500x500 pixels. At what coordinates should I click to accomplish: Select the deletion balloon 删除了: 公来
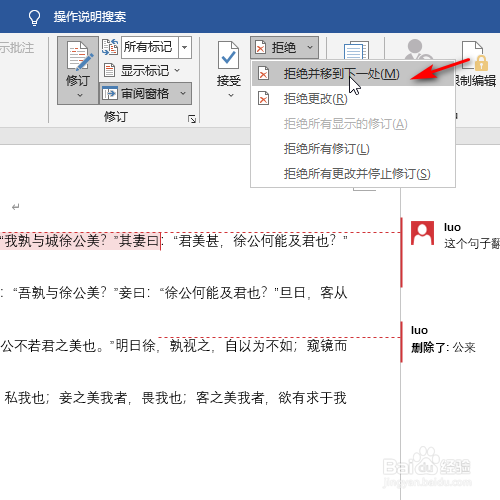point(443,348)
